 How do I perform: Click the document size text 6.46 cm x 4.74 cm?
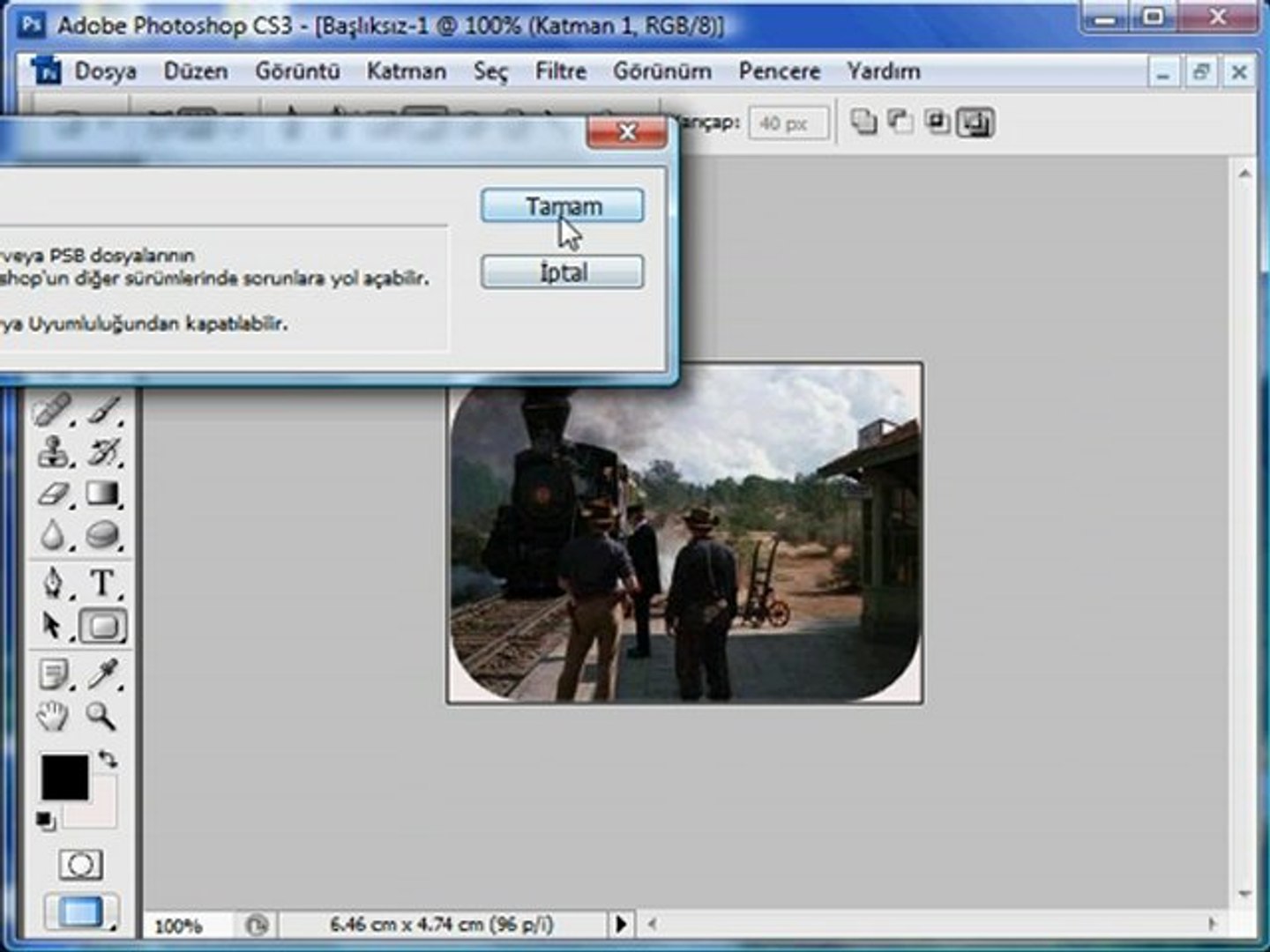[x=442, y=924]
